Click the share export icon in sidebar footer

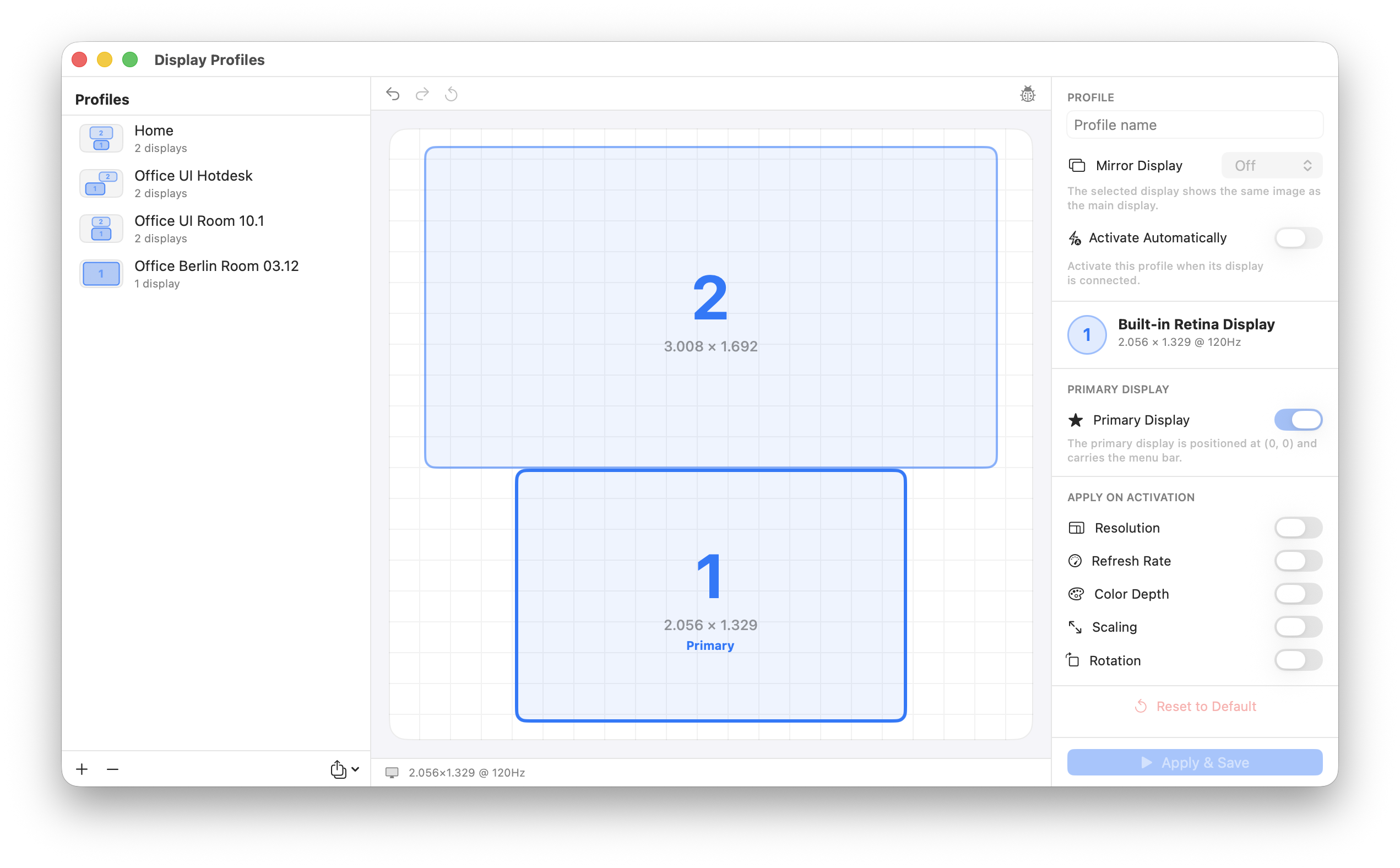pyautogui.click(x=338, y=769)
